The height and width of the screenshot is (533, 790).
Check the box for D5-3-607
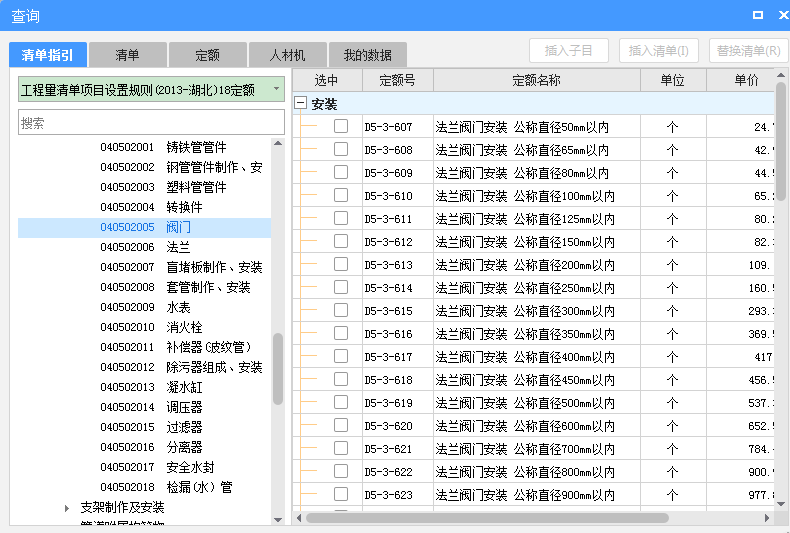pos(341,126)
